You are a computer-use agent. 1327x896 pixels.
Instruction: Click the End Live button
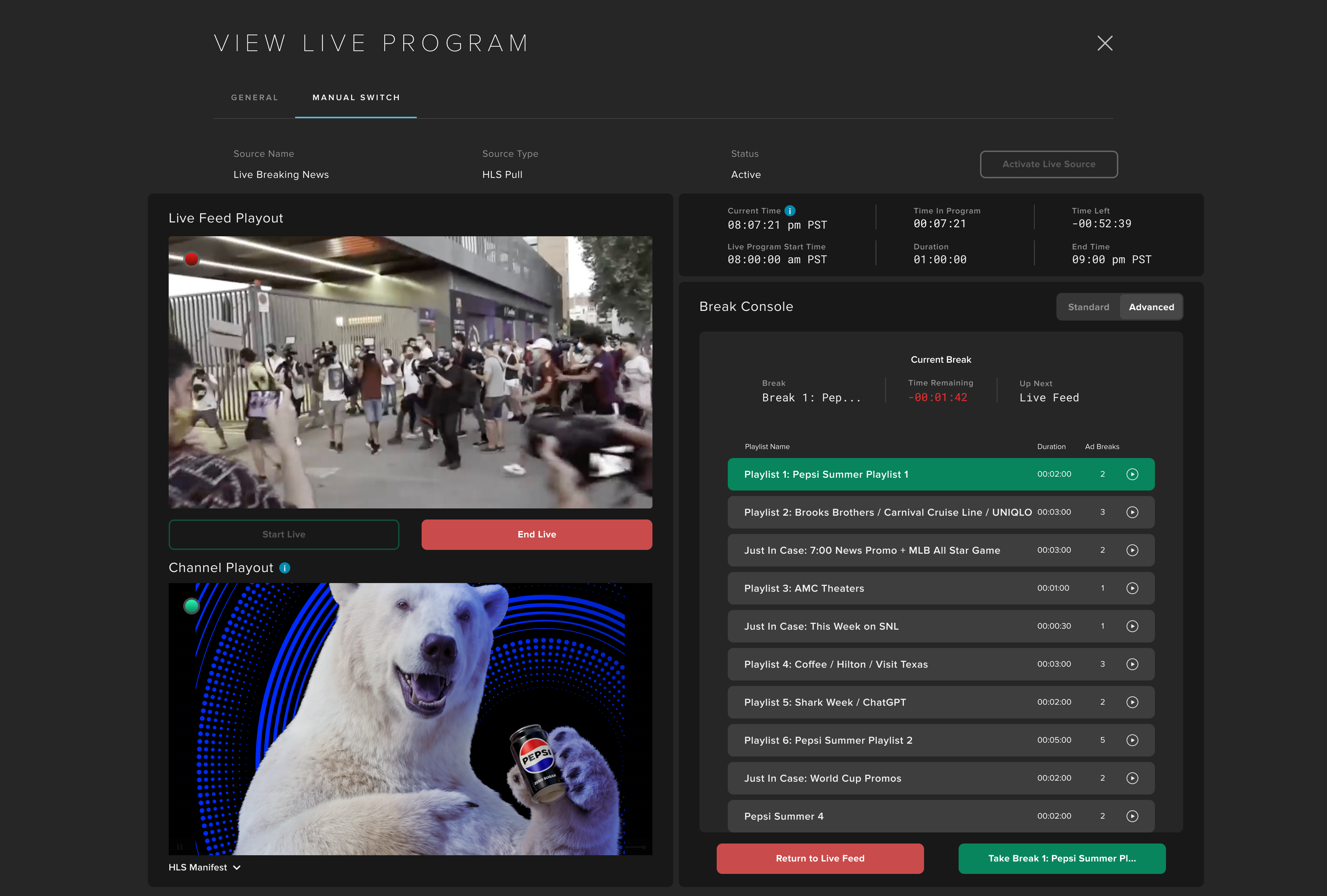pyautogui.click(x=537, y=535)
